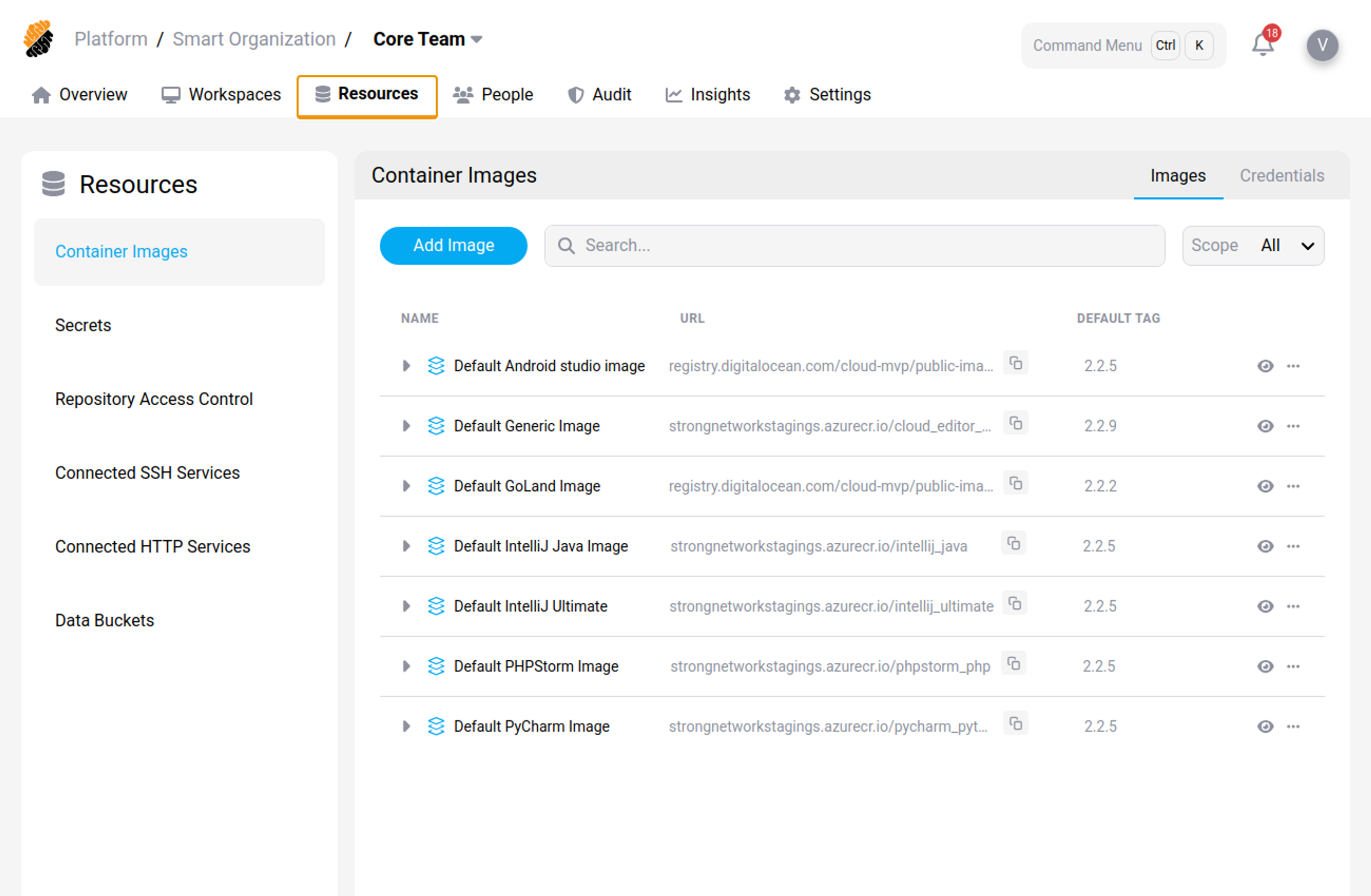1371x896 pixels.
Task: Open Data Buckets in sidebar
Action: click(104, 620)
